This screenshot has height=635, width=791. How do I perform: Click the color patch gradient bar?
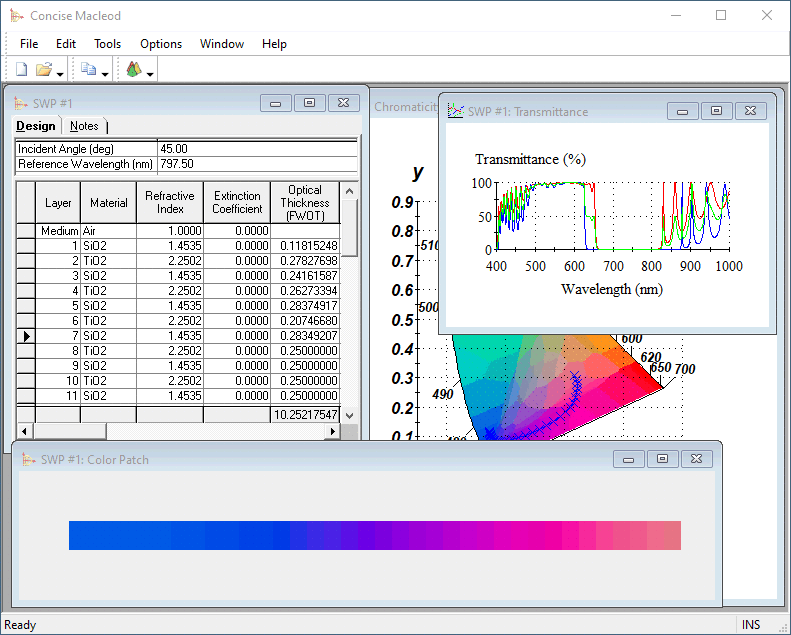click(x=375, y=535)
